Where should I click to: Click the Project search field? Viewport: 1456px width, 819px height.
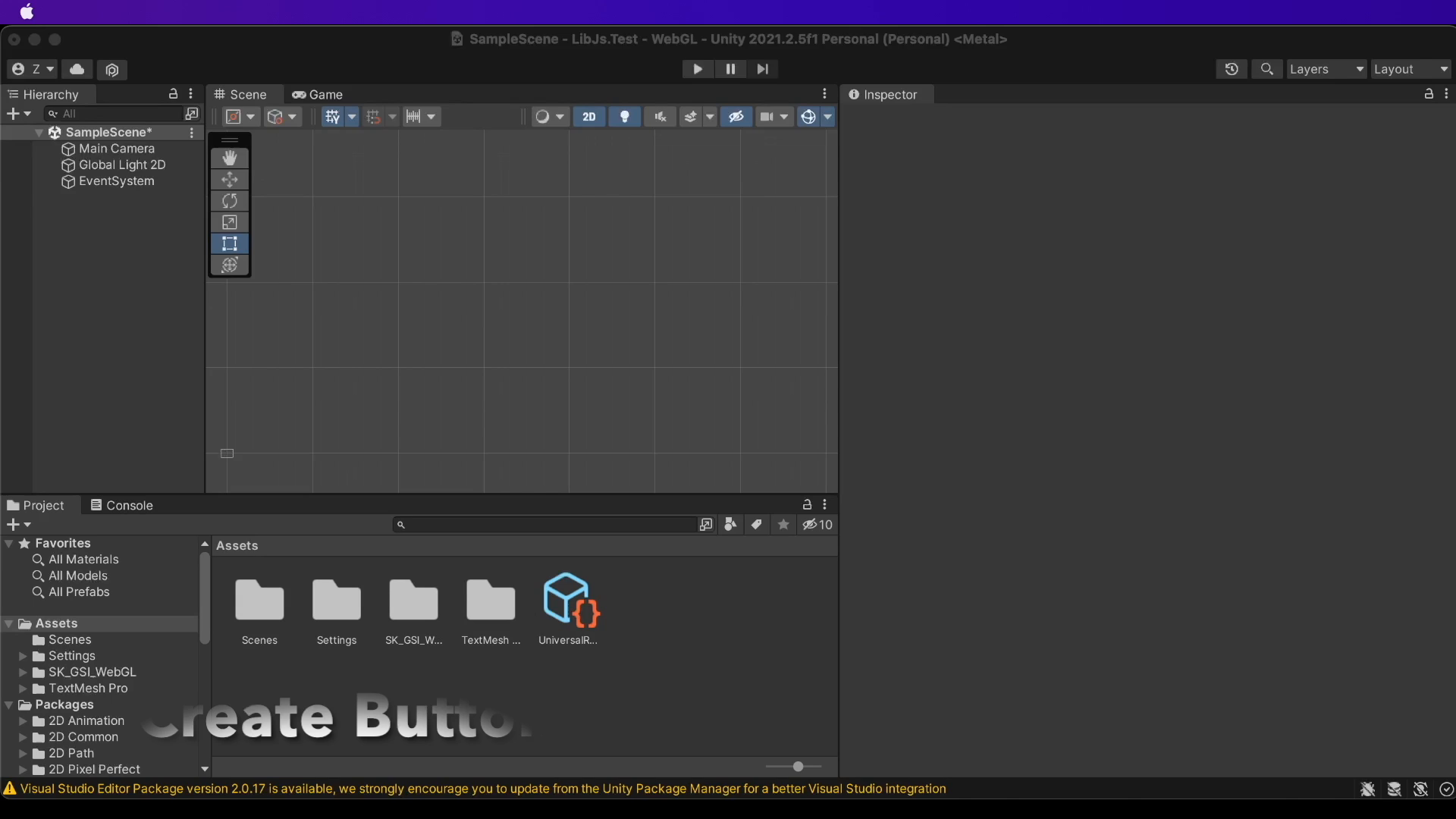point(544,525)
